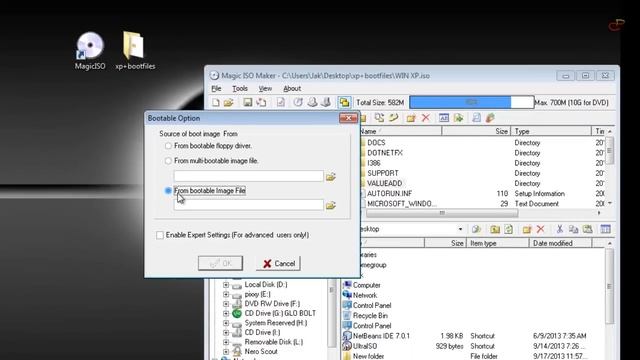Sort lower pane by Item type column
Image resolution: width=640 pixels, height=360 pixels.
497,243
